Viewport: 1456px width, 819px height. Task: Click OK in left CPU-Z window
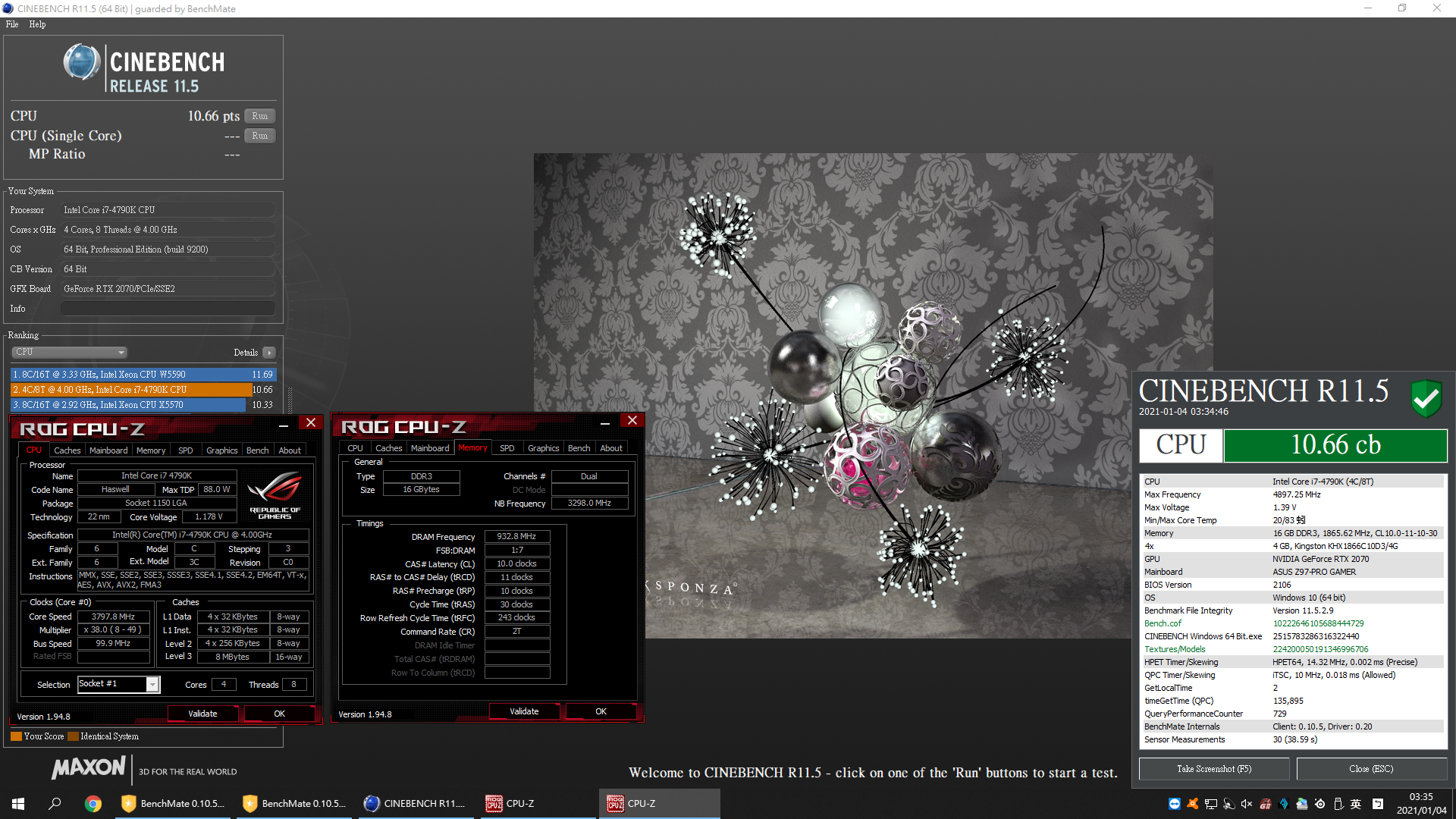[279, 714]
